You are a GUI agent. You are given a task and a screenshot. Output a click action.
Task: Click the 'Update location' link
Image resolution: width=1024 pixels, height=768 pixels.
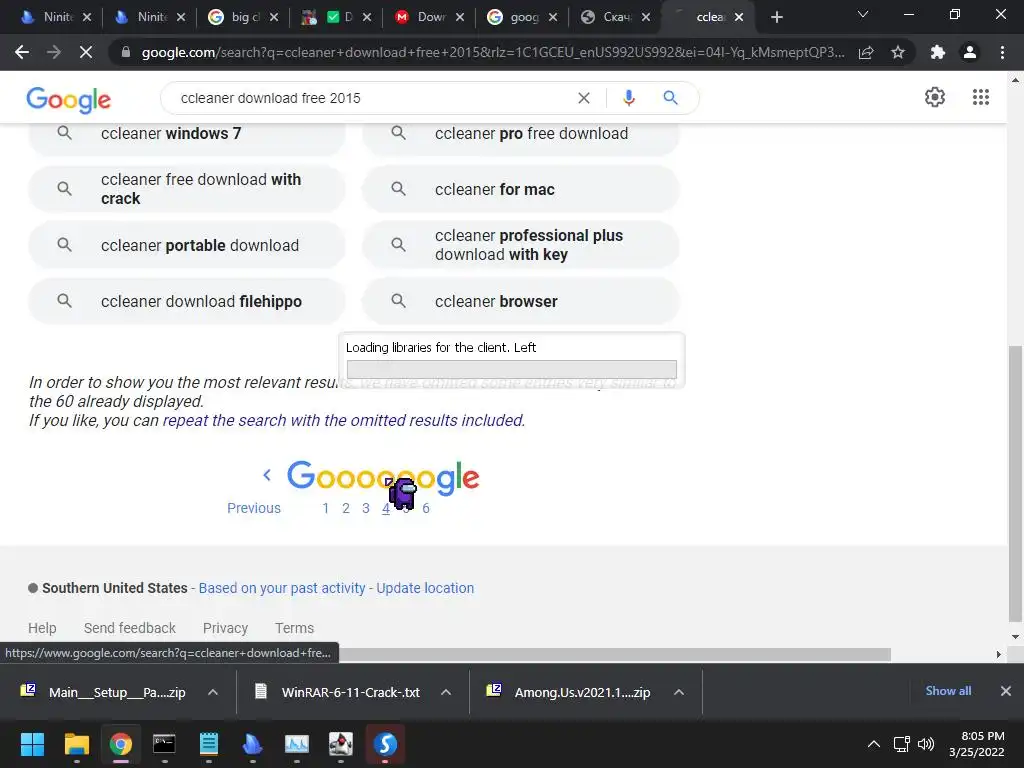425,588
